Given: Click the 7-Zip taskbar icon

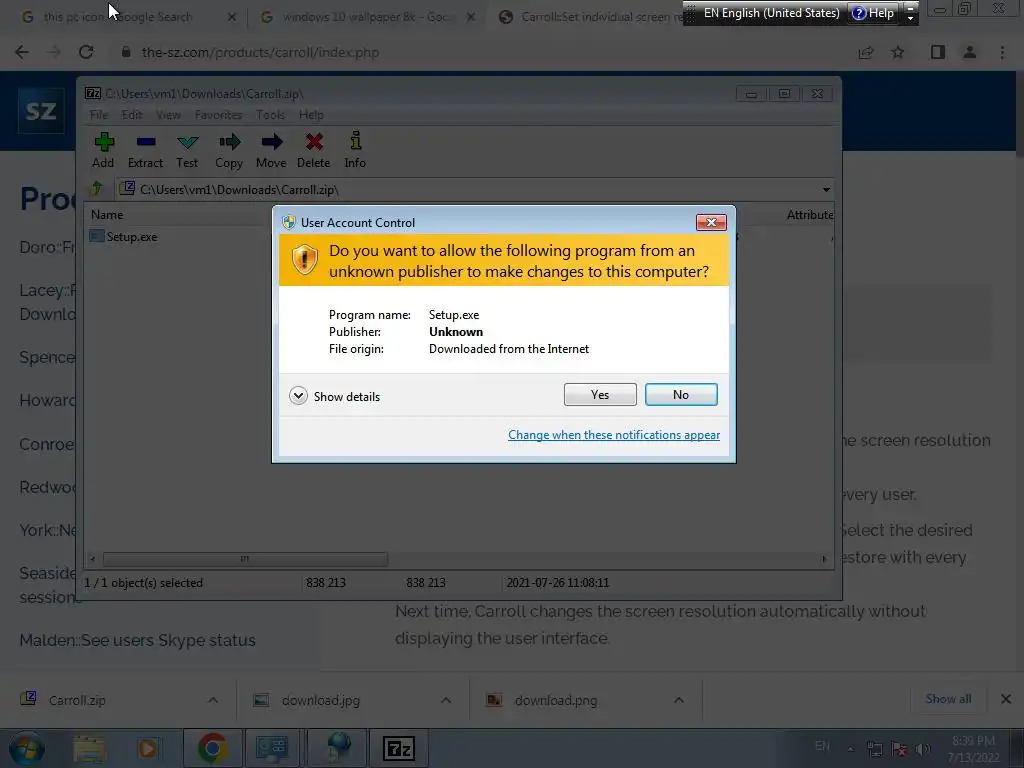Looking at the screenshot, I should pyautogui.click(x=398, y=748).
